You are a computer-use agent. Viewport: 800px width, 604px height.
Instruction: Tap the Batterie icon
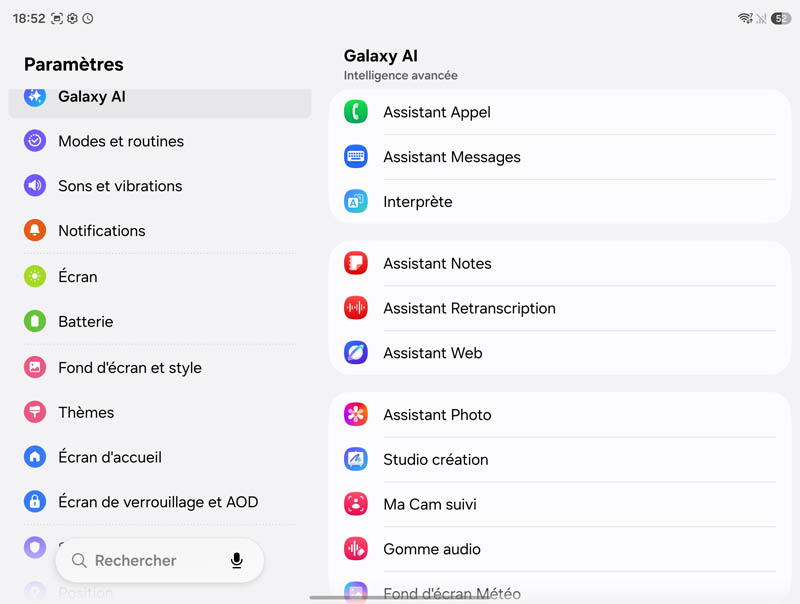click(x=35, y=321)
